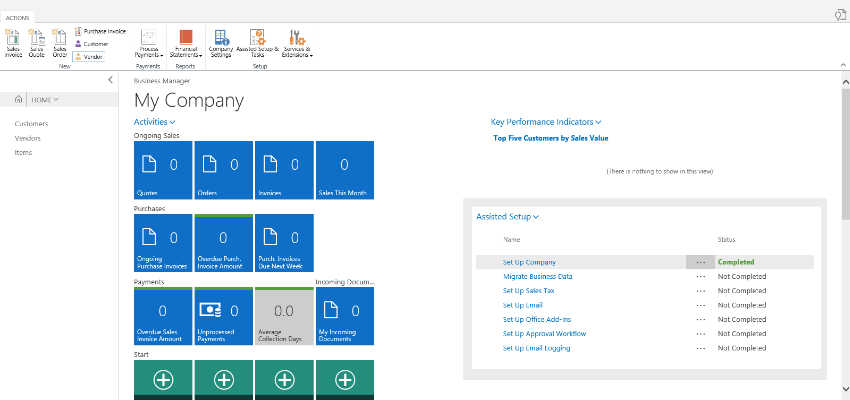Collapse the ribbon with the chevron
Image resolution: width=850 pixels, height=400 pixels.
(842, 64)
